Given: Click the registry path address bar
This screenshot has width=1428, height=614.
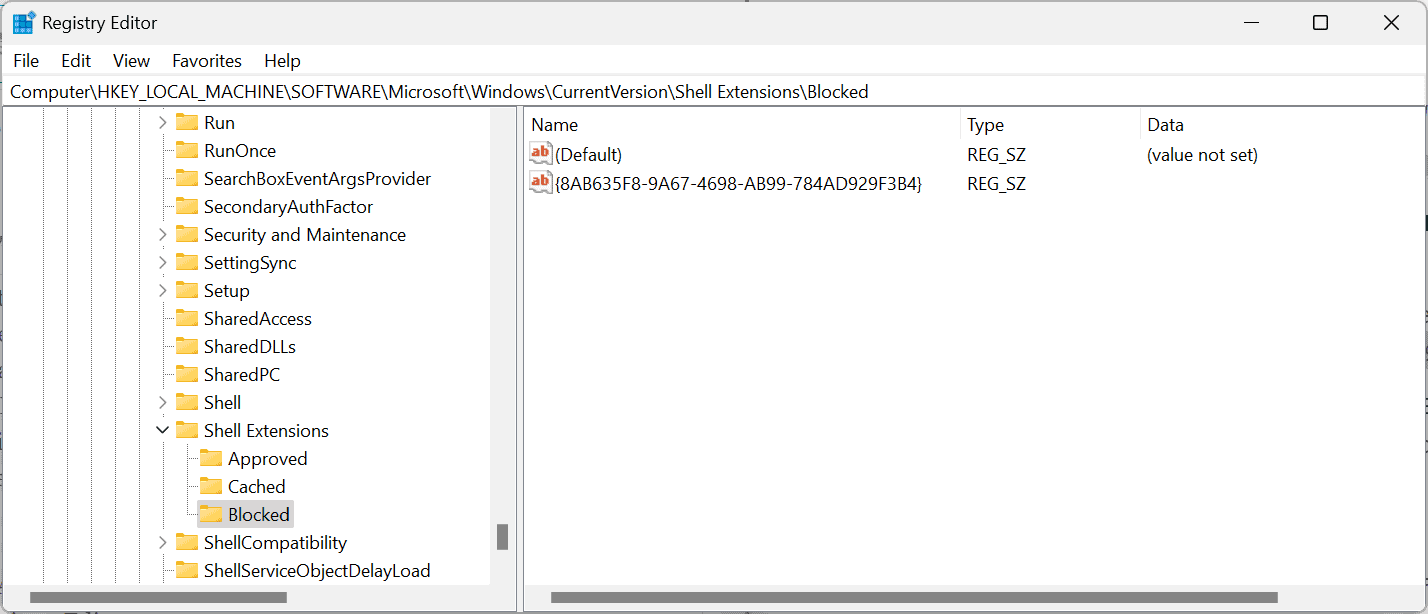Looking at the screenshot, I should [x=714, y=91].
